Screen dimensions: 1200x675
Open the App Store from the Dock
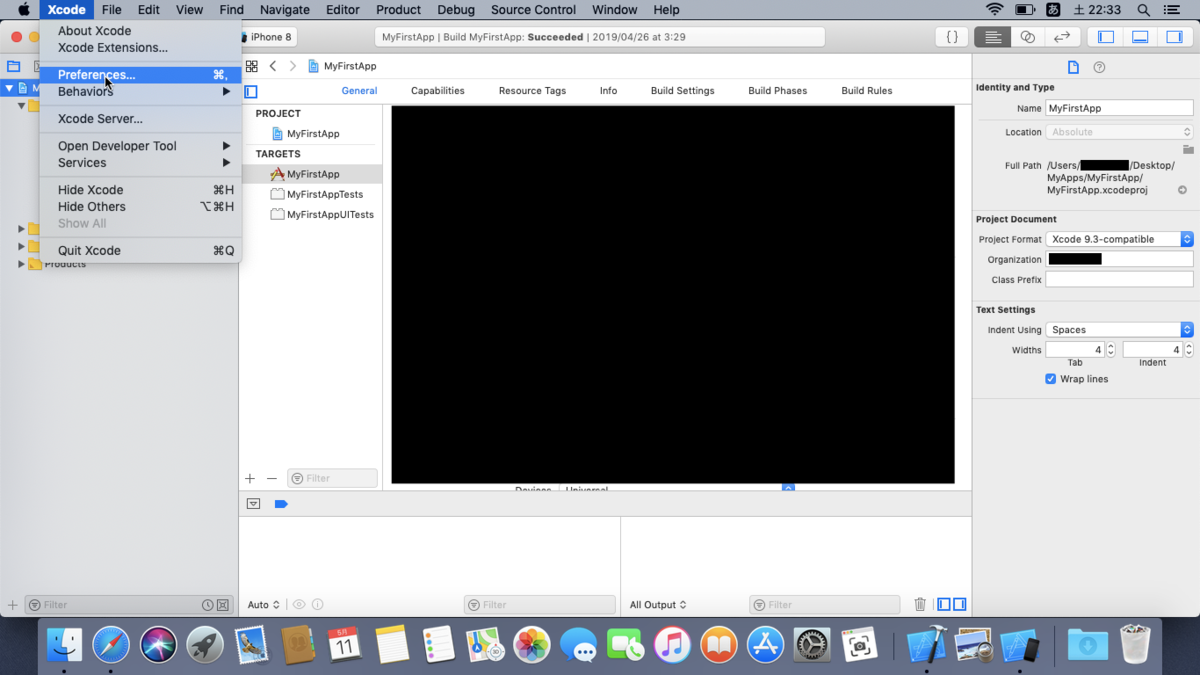765,645
